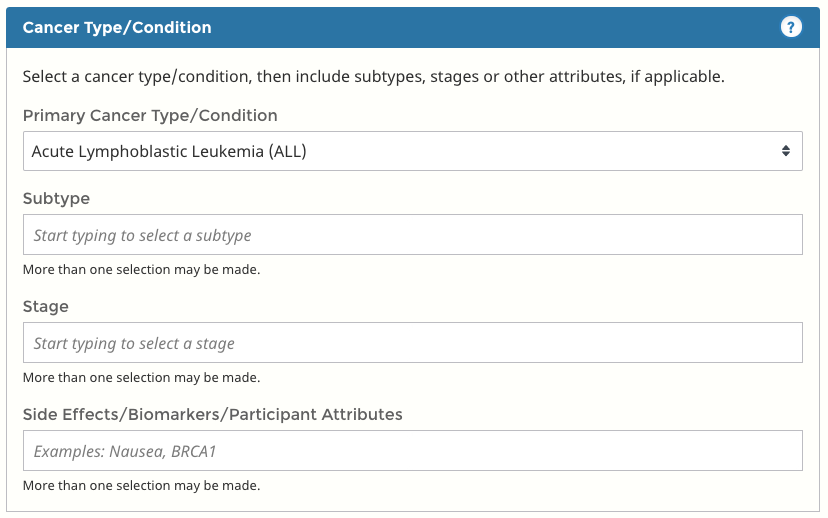Click the 'Select a cancer type/condition' instruction text
828x518 pixels.
pyautogui.click(x=373, y=77)
